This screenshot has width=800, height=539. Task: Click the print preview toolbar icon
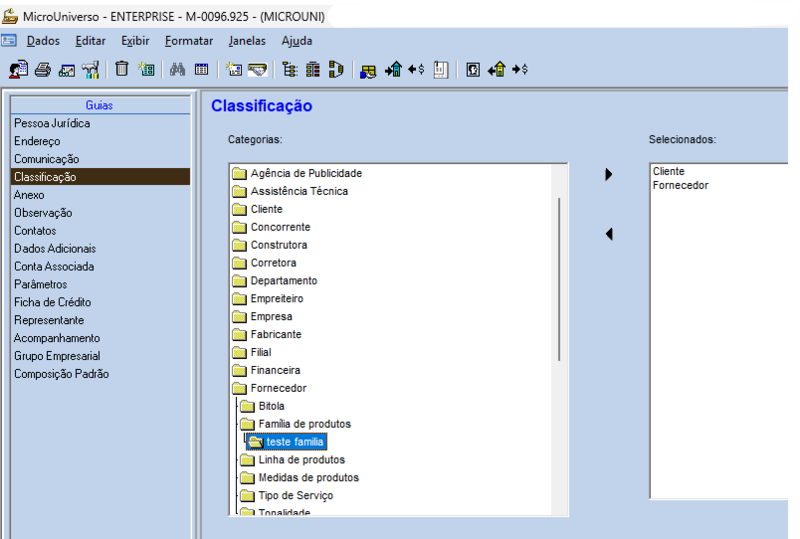point(67,70)
